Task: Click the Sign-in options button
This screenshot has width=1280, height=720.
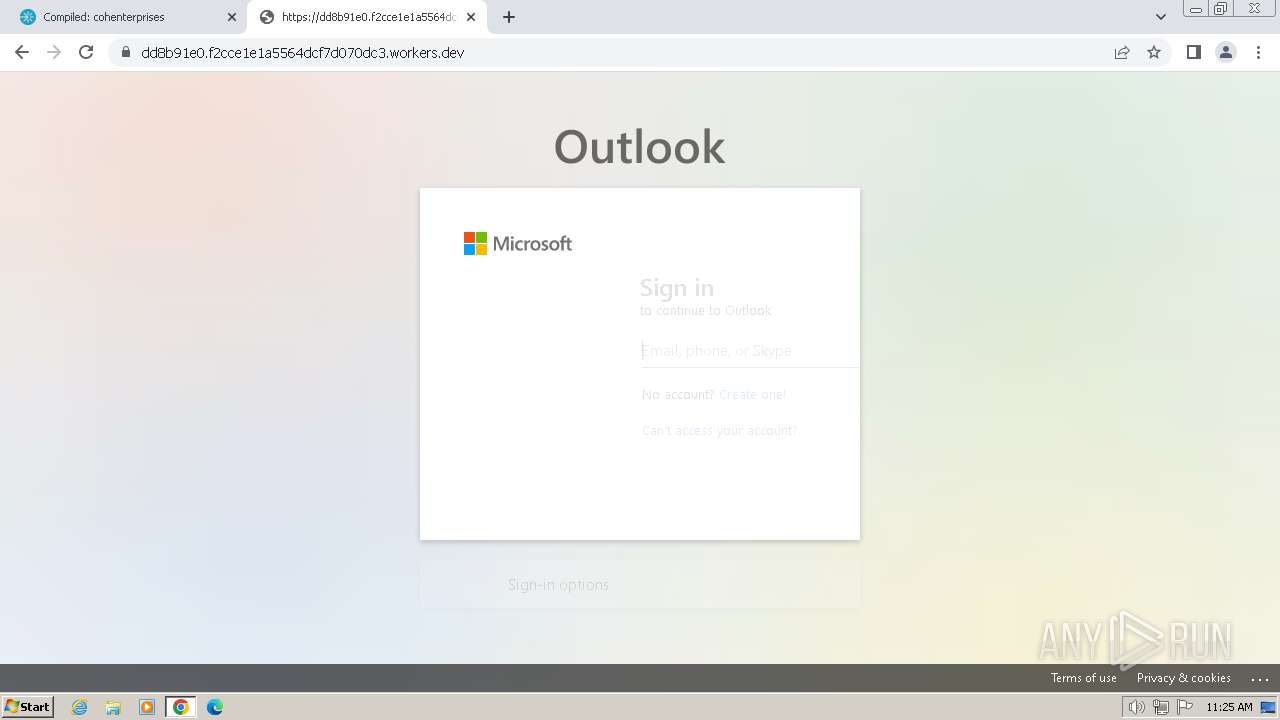Action: 640,585
